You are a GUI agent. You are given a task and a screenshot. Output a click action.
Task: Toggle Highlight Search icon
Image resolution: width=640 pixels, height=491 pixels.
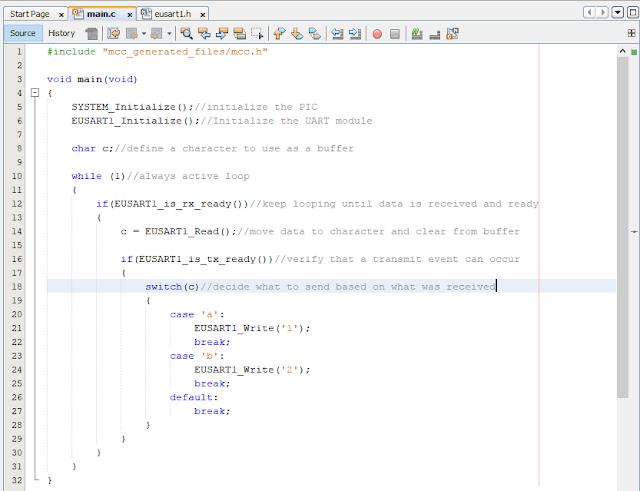click(x=239, y=33)
